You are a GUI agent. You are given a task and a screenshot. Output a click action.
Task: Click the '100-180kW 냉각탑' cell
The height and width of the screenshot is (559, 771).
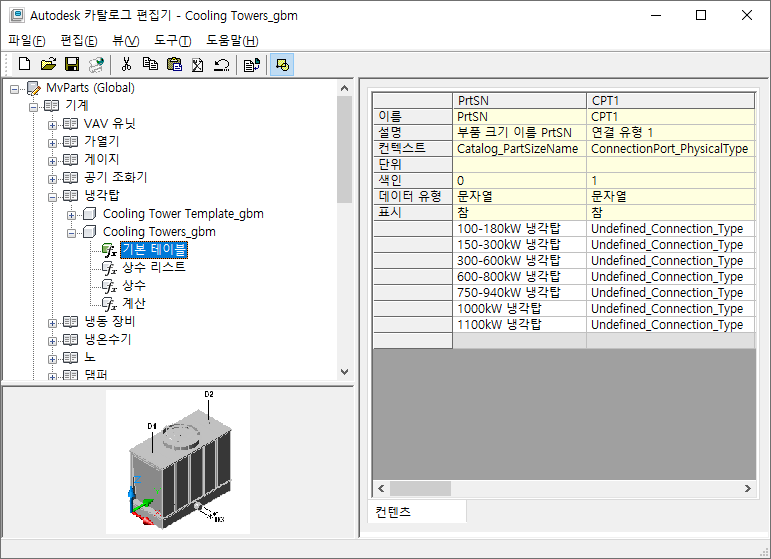point(519,229)
